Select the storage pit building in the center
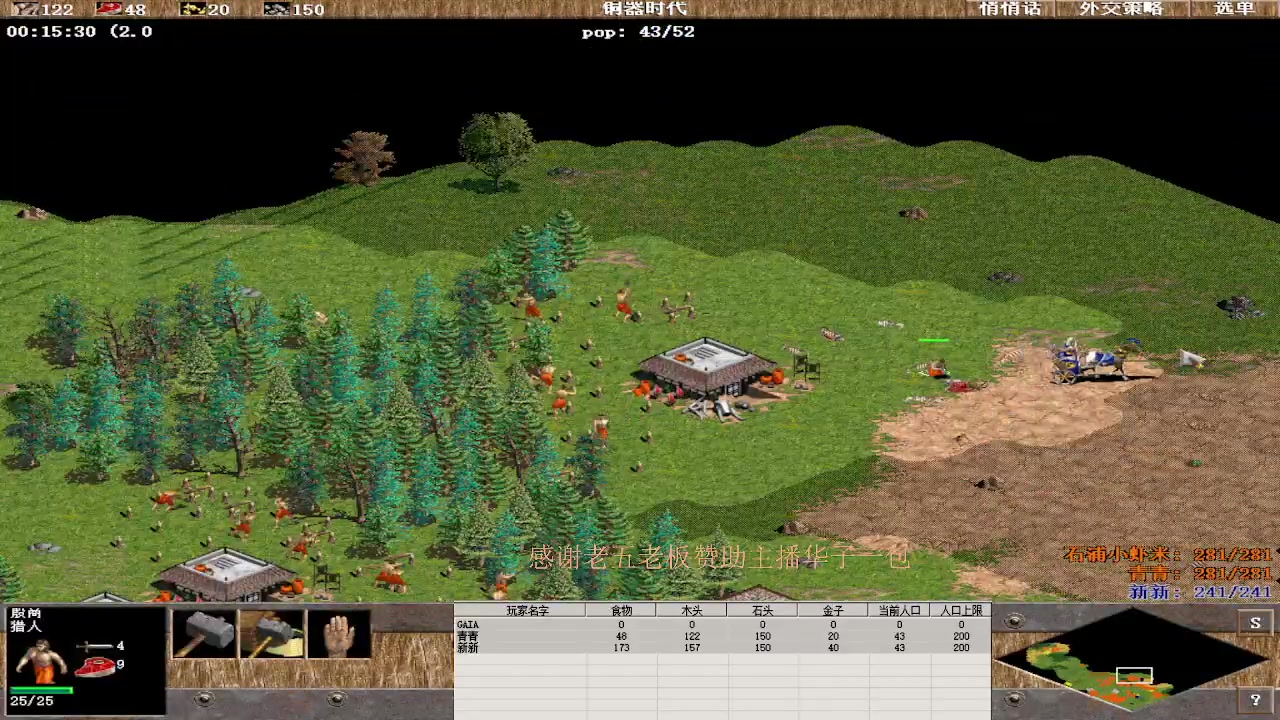Image resolution: width=1280 pixels, height=720 pixels. pyautogui.click(x=709, y=368)
